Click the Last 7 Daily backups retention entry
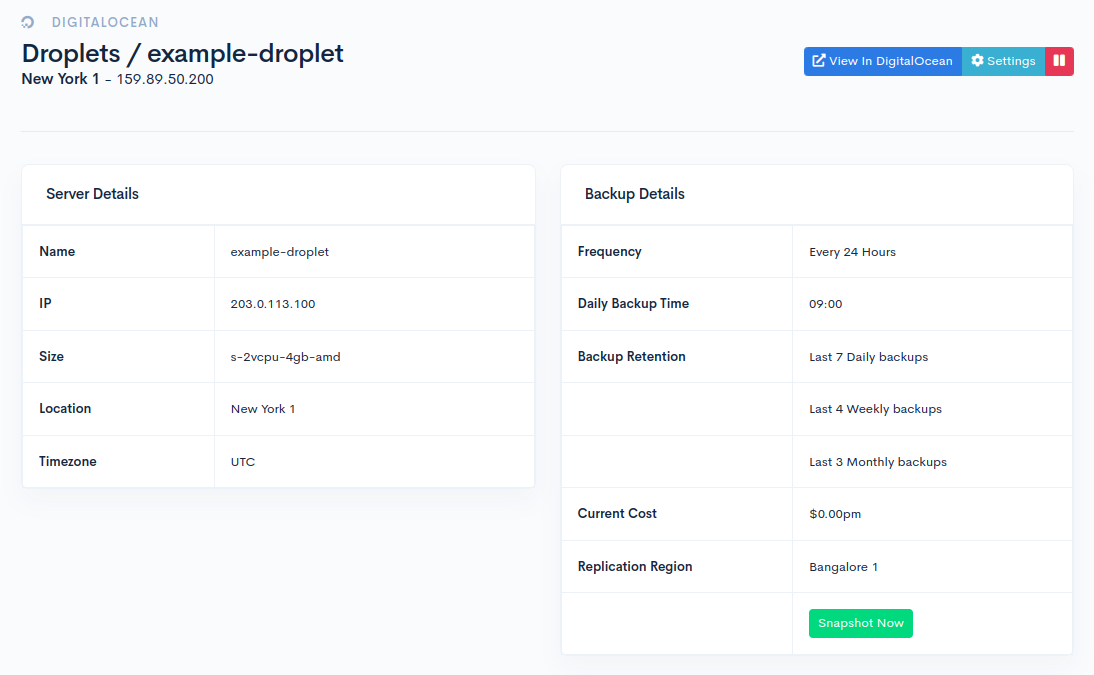1094x675 pixels. [x=868, y=356]
